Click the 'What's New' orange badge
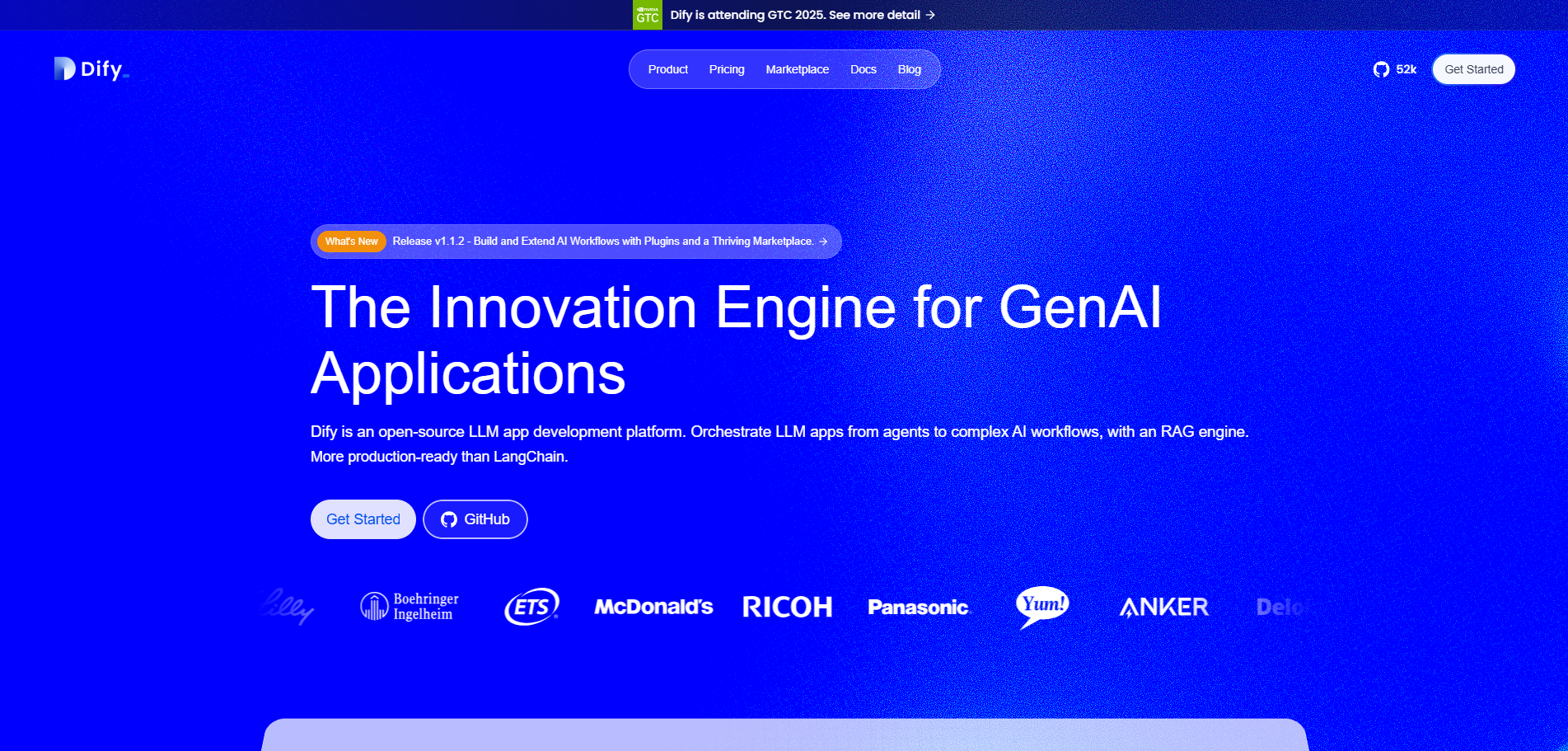Screen dimensions: 1568x751 (x=352, y=242)
